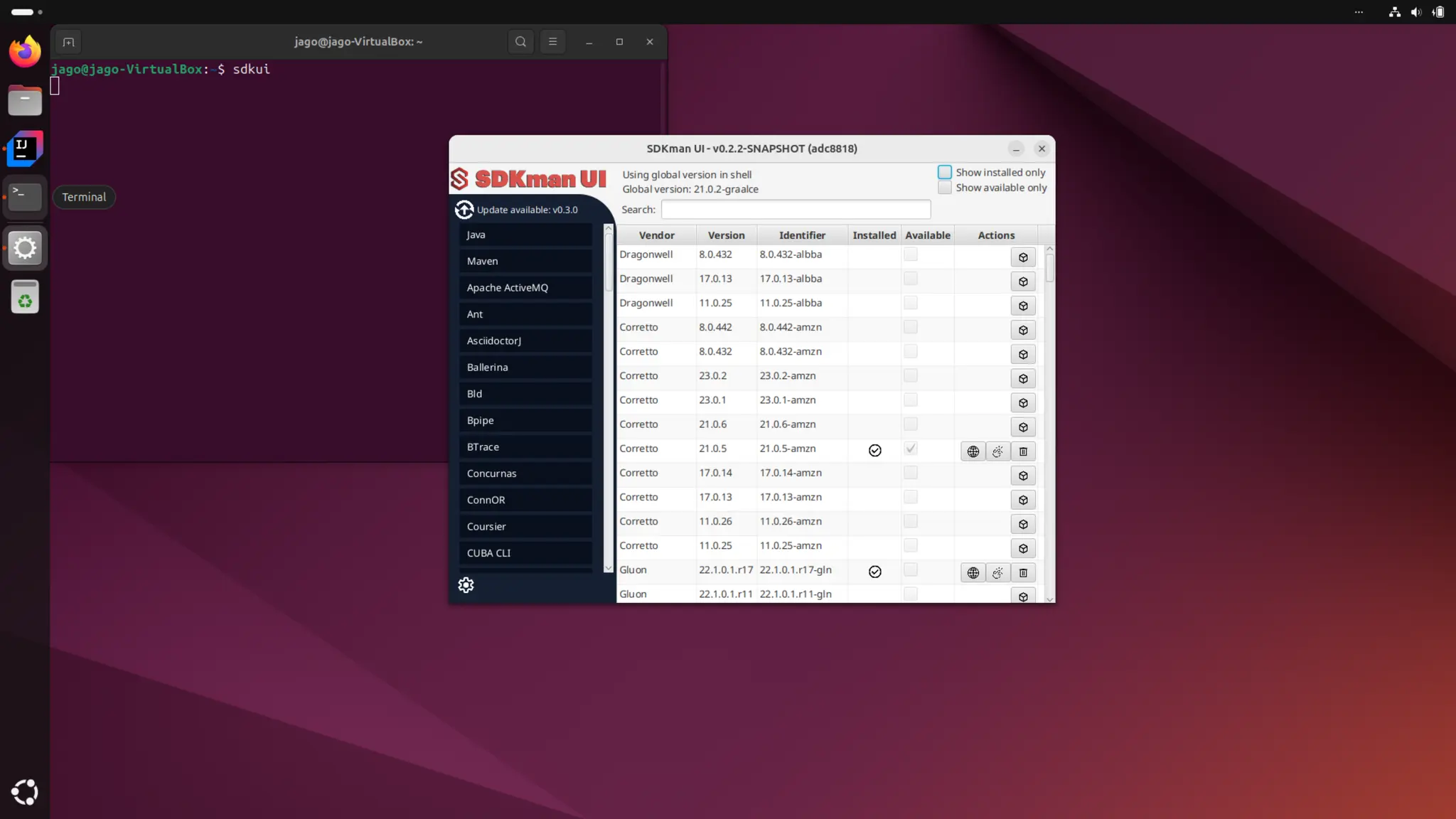This screenshot has height=819, width=1456.
Task: Click the update available arrow icon
Action: coord(464,210)
